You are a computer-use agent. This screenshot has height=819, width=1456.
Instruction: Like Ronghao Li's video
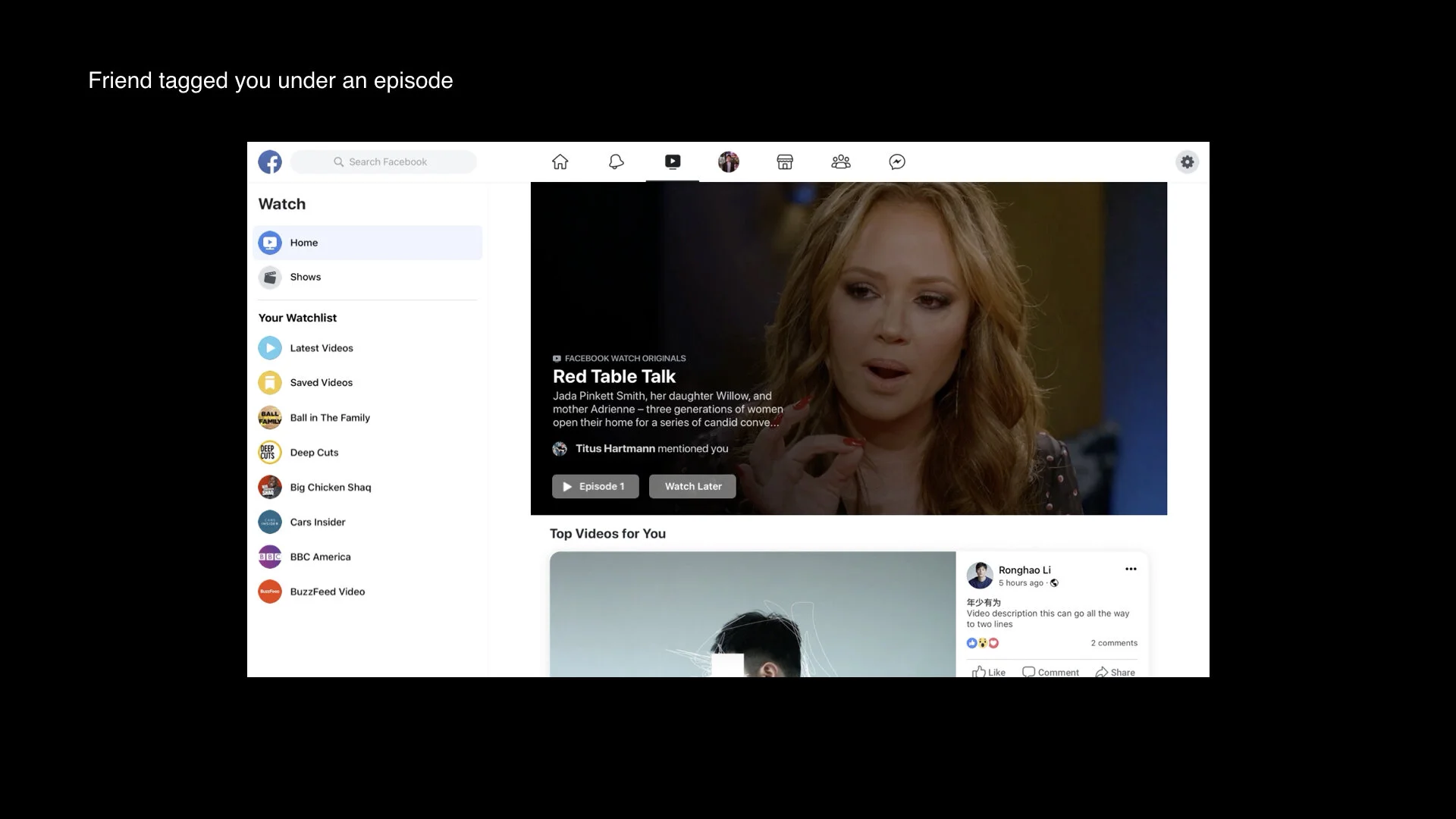[x=988, y=672]
